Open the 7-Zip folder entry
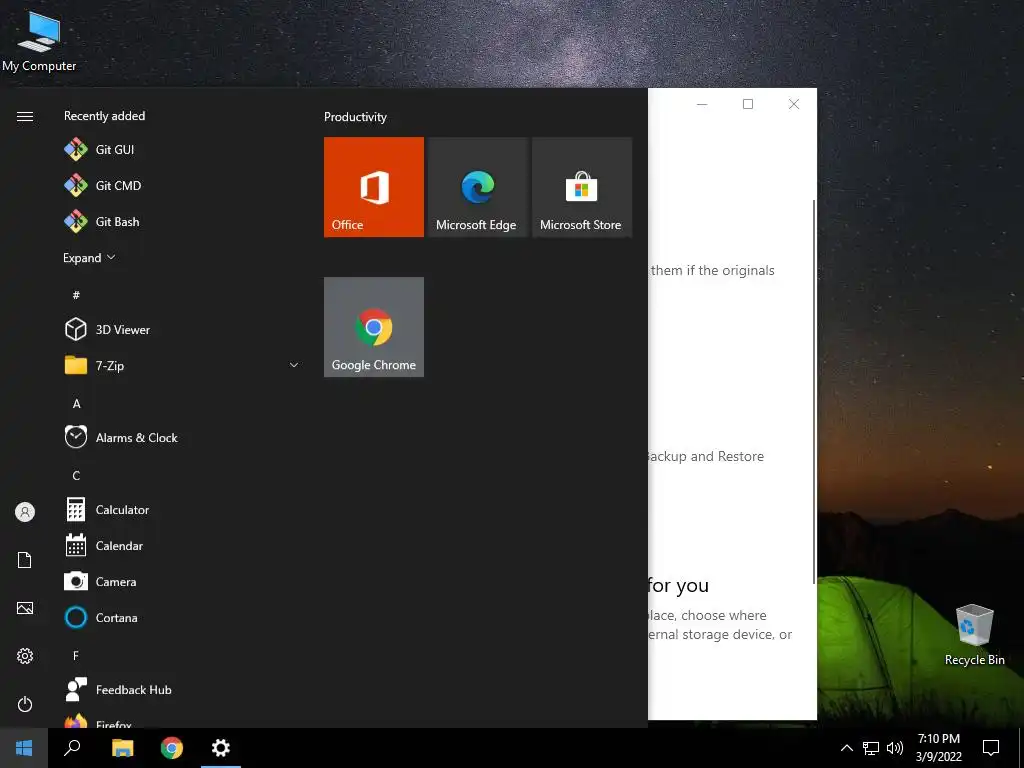The height and width of the screenshot is (768, 1024). click(x=182, y=366)
